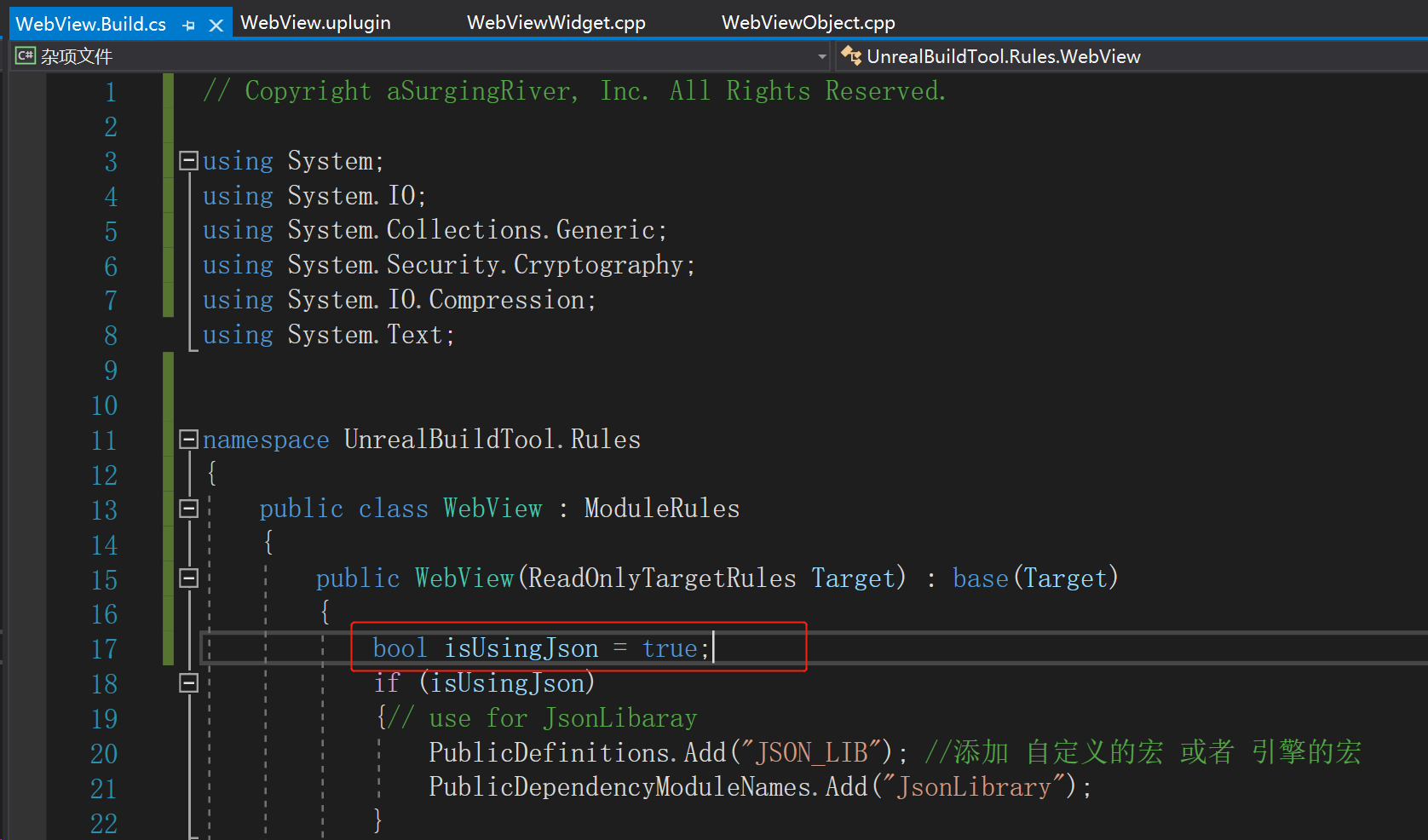
Task: Collapse the namespace UnrealBuildTool.Rules block
Action: click(x=188, y=439)
